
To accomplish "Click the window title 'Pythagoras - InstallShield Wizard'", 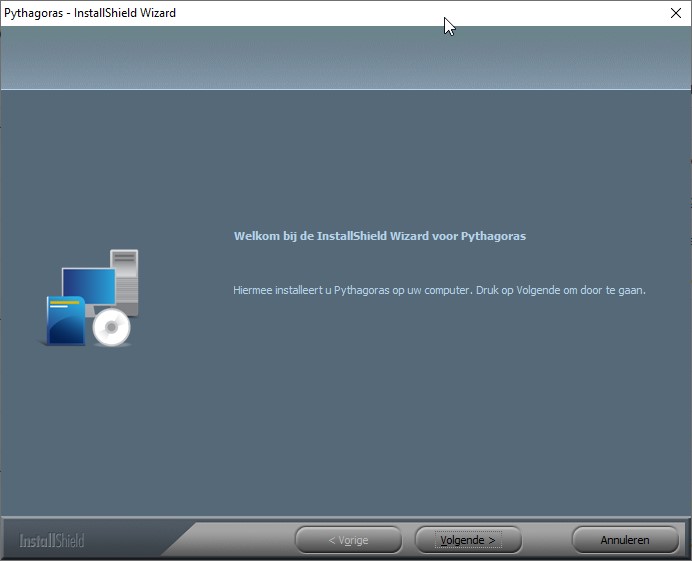I will [90, 13].
